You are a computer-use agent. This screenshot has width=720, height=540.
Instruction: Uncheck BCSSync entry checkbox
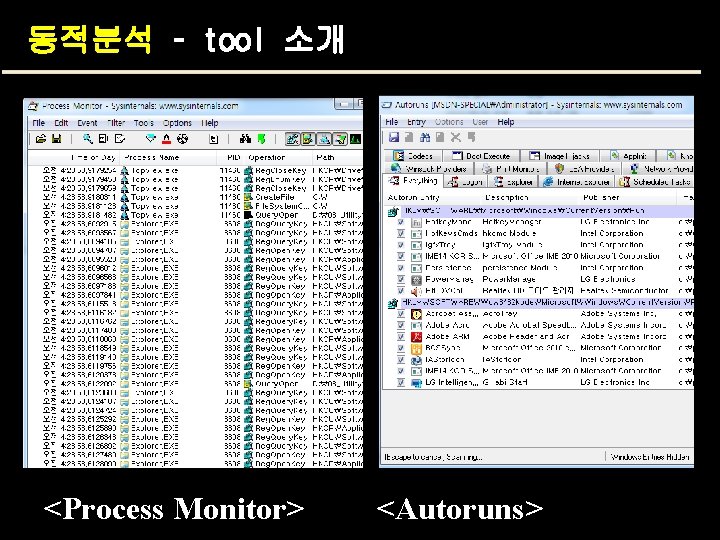[x=401, y=348]
